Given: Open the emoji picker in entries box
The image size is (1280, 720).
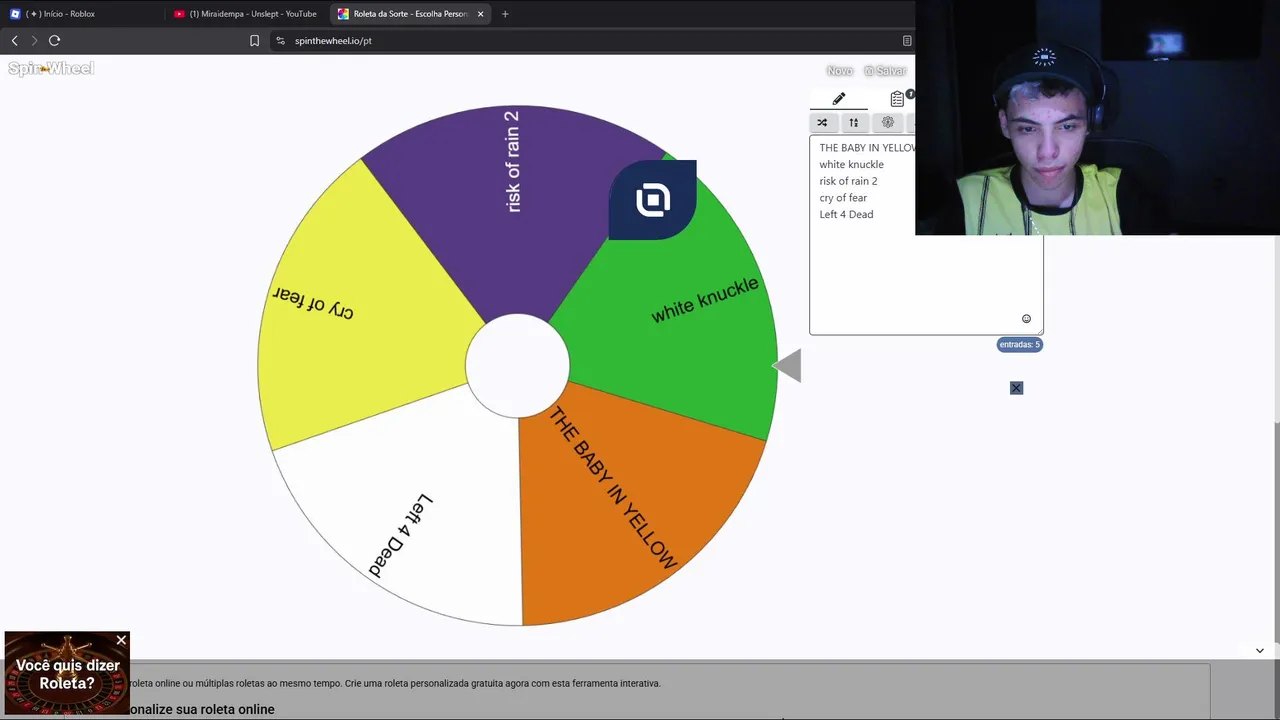Looking at the screenshot, I should pos(1026,319).
